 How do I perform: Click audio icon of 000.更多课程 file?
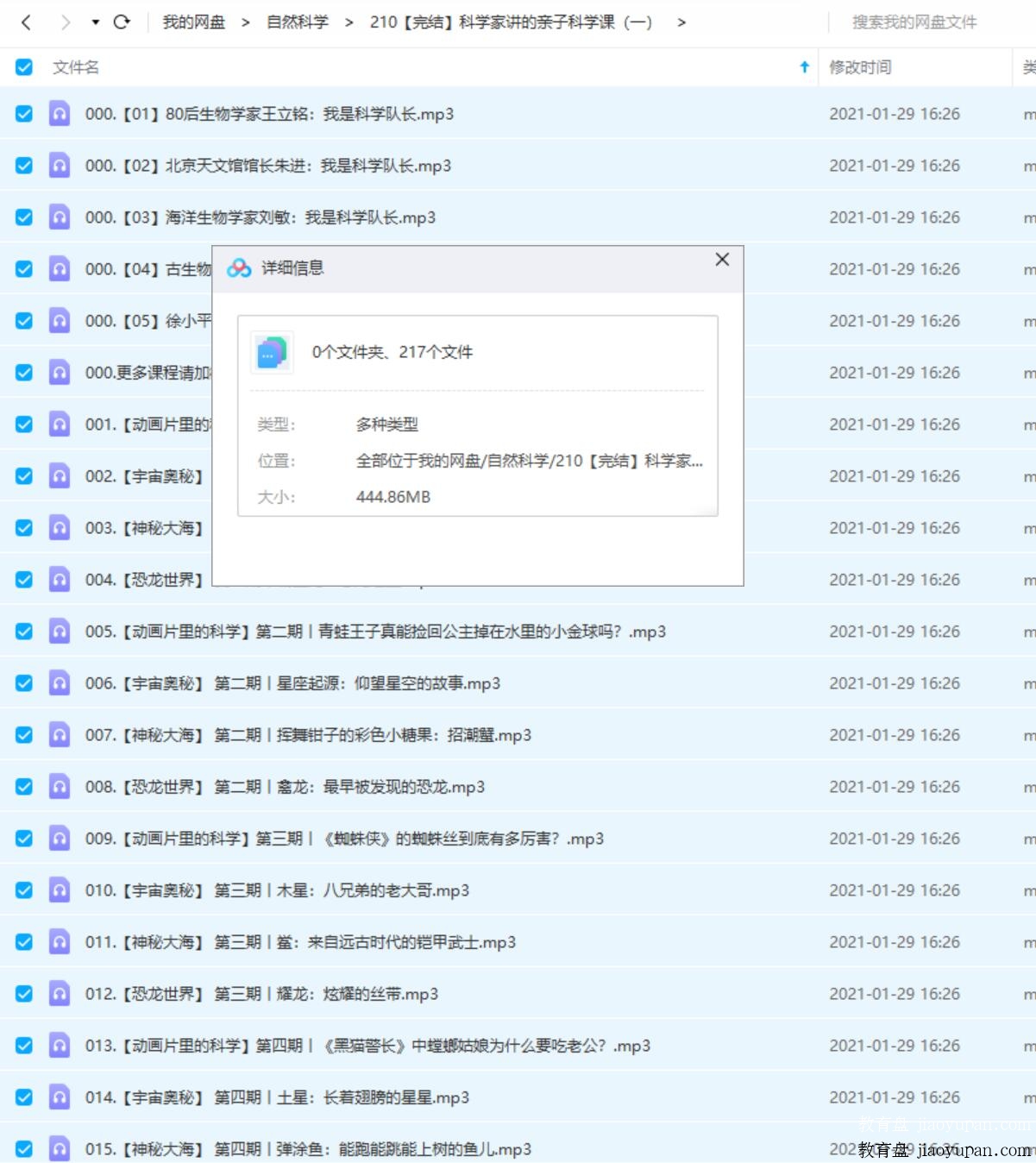(x=60, y=373)
